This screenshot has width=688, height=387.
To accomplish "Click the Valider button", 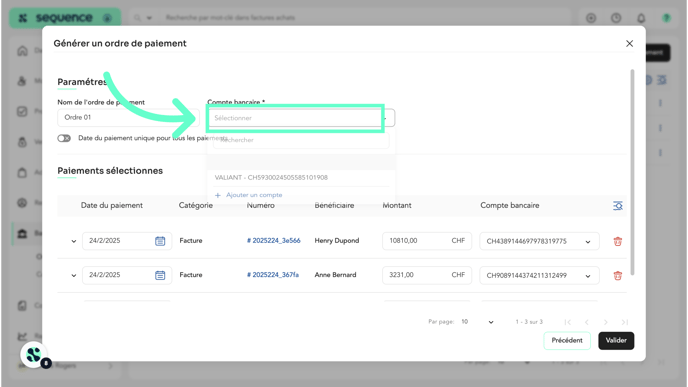I will pos(616,340).
